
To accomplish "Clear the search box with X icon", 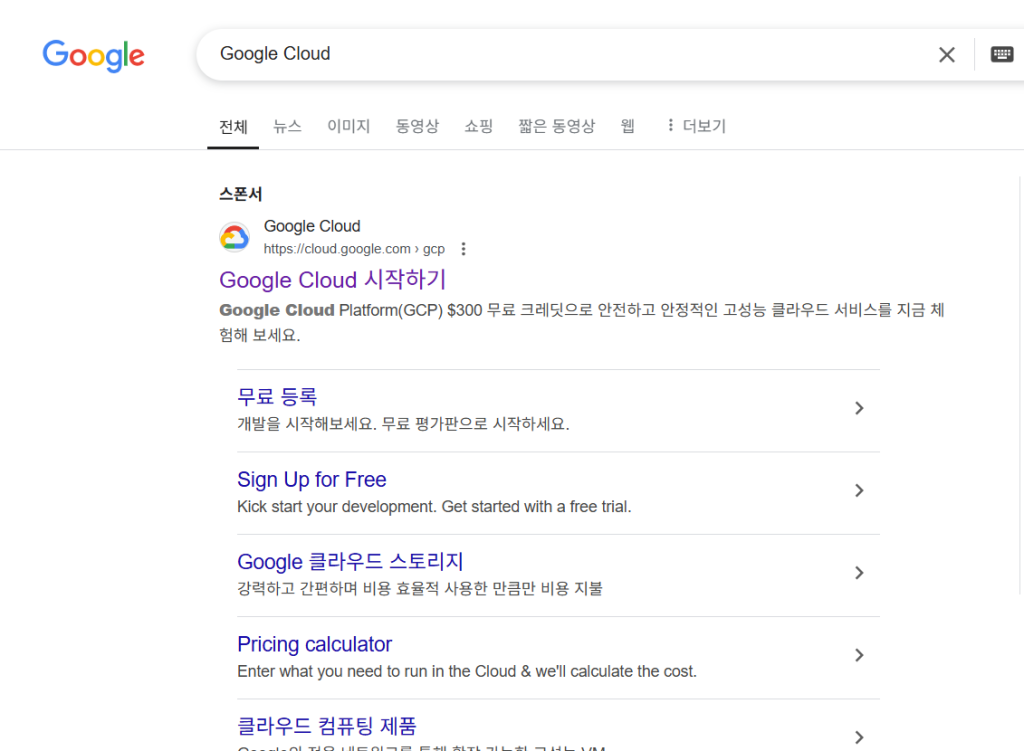I will (x=946, y=55).
